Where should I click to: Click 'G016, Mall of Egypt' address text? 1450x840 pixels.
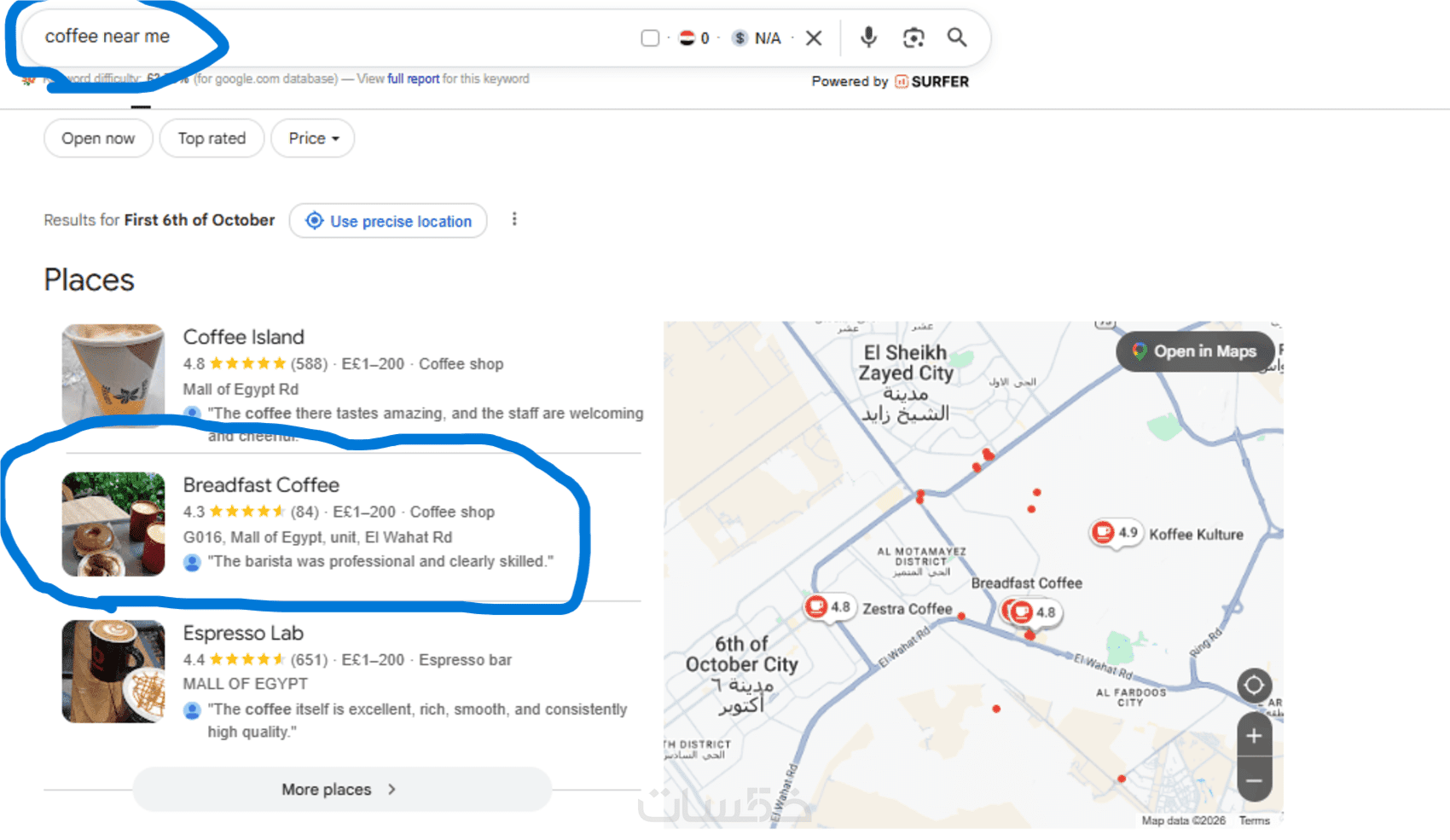(x=317, y=537)
